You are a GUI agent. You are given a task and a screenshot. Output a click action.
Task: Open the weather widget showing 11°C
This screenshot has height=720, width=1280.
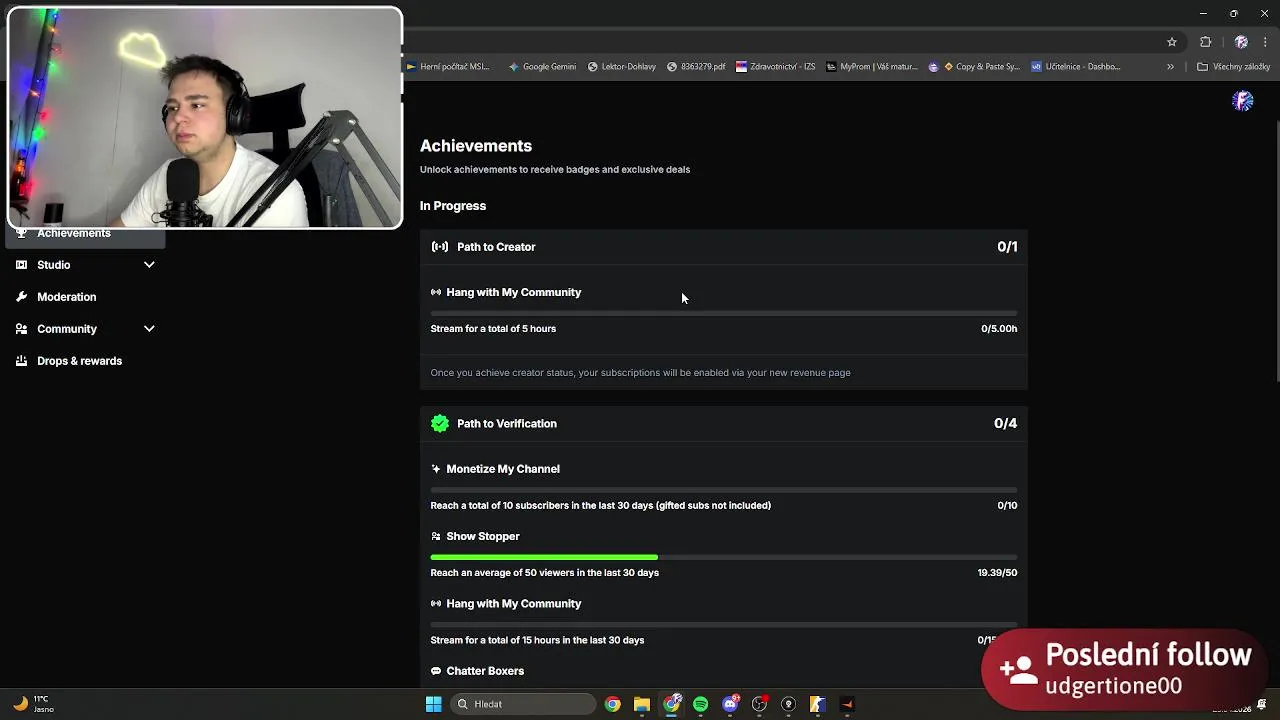click(32, 704)
